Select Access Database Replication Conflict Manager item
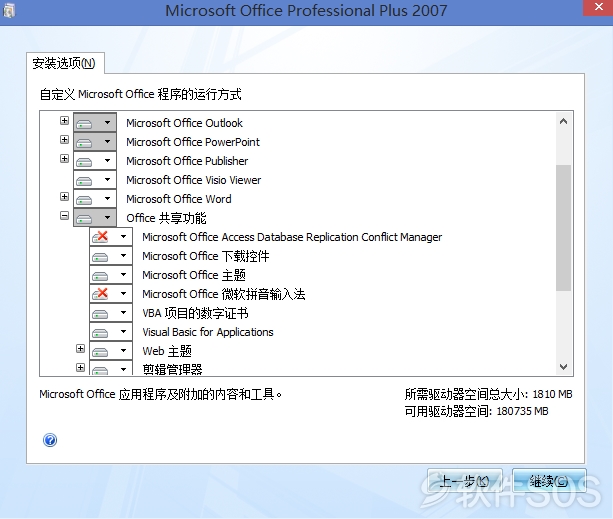613x519 pixels. click(292, 237)
